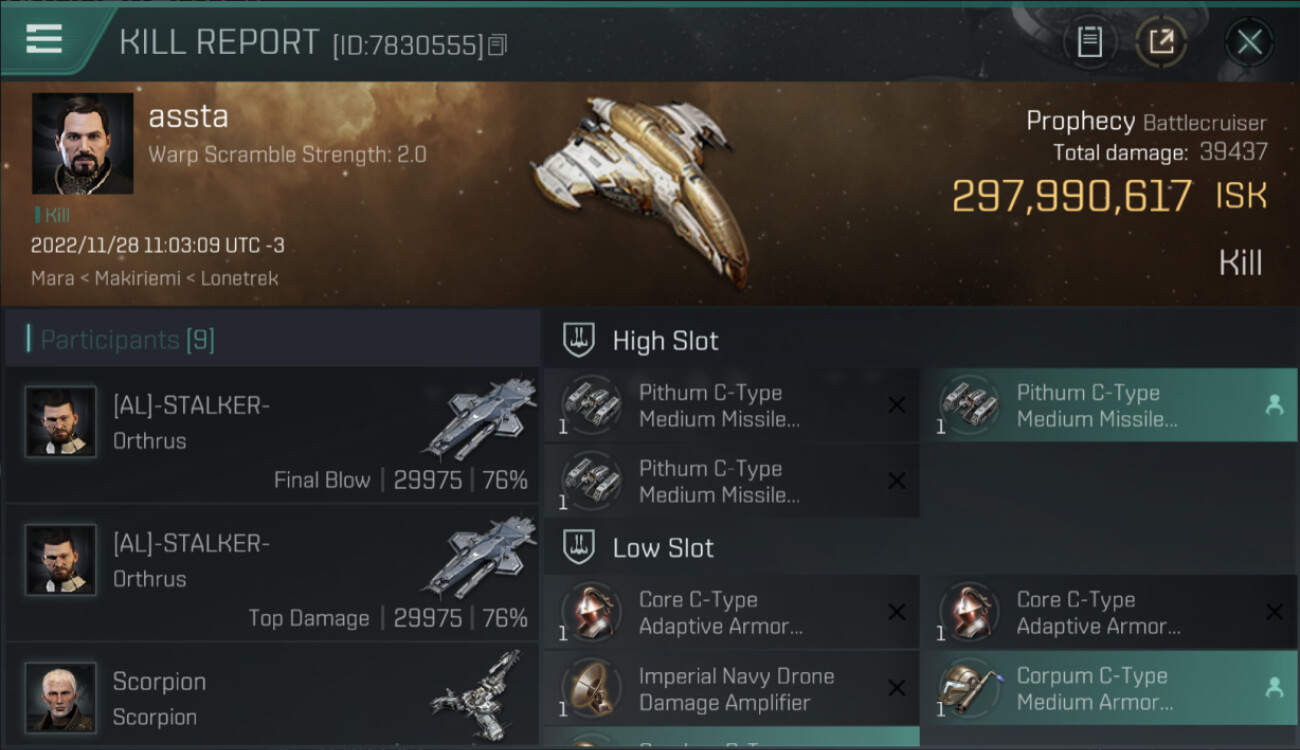Click the X on first Pithum C-Type module

[x=897, y=405]
